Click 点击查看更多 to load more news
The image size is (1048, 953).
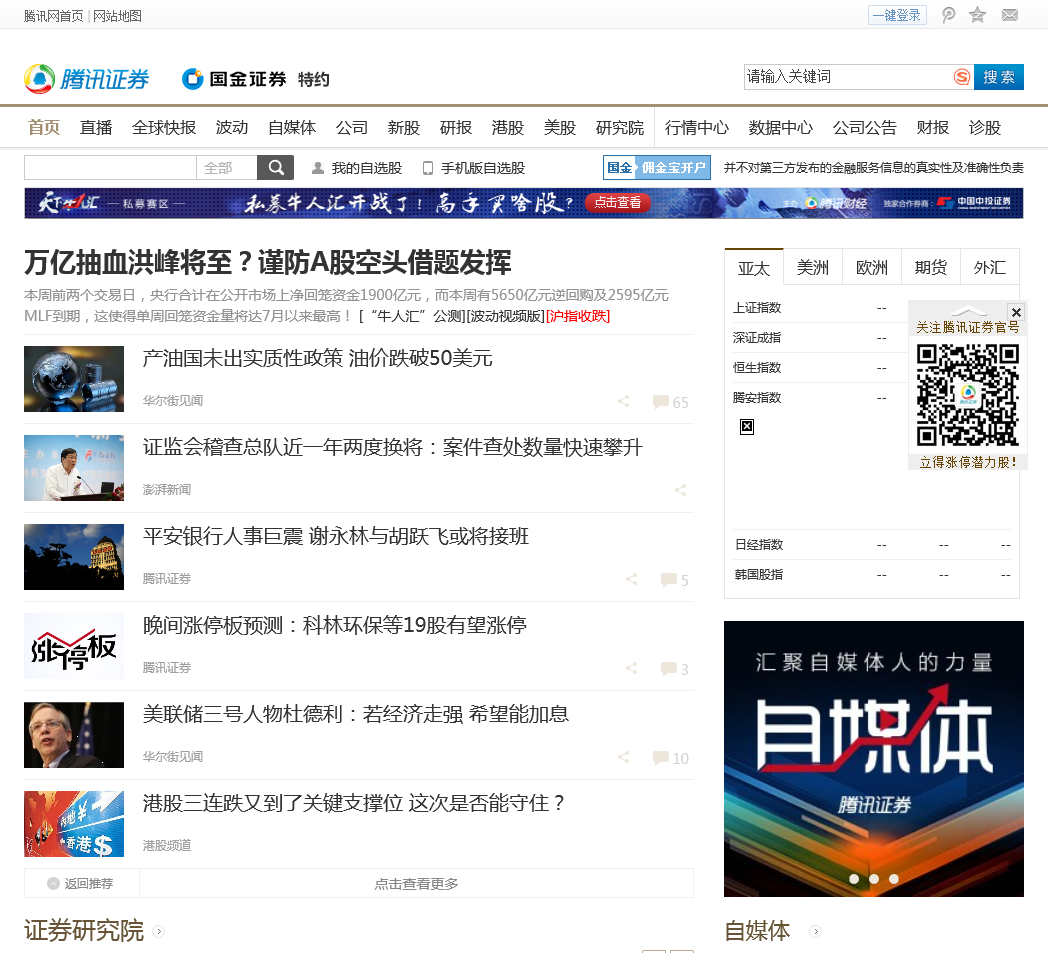pos(416,883)
